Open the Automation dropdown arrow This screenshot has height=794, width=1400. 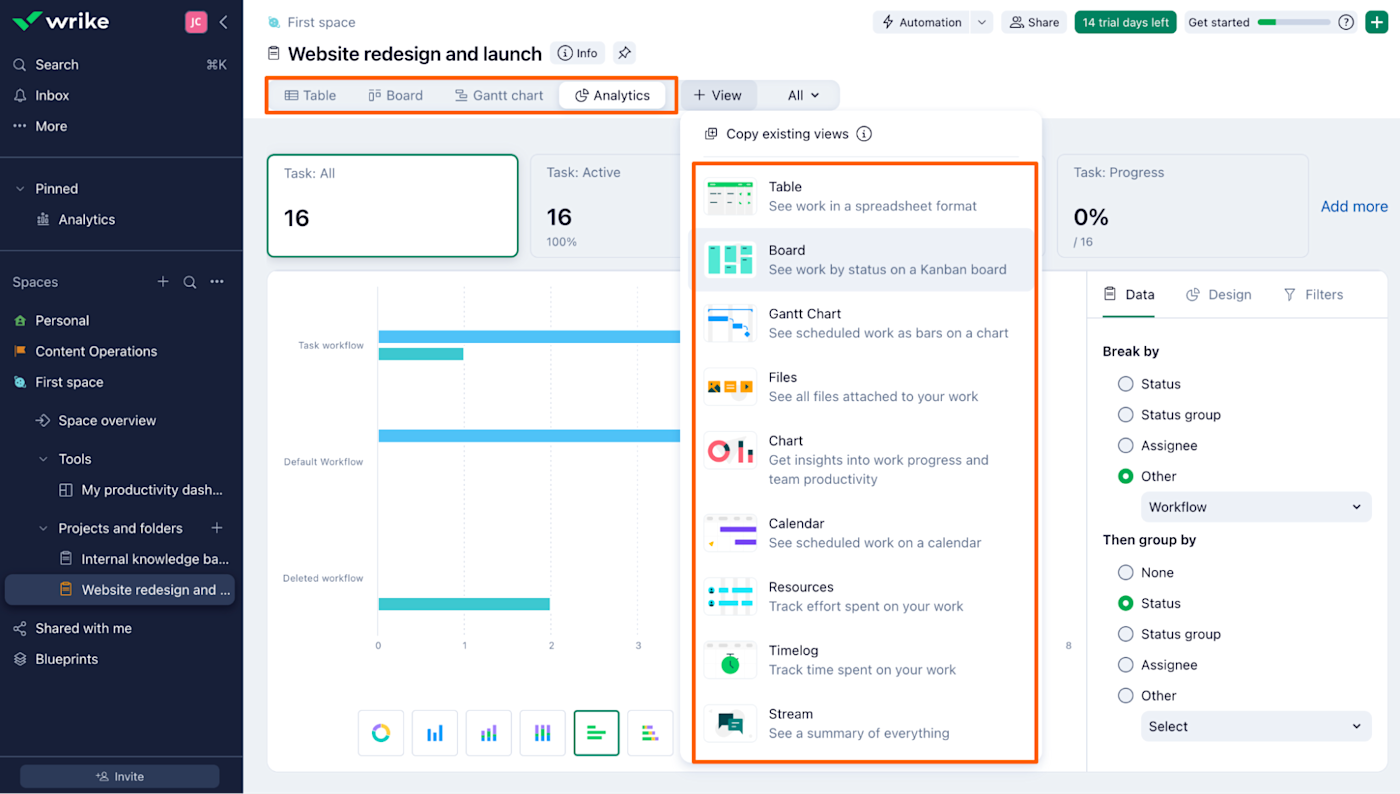(982, 22)
